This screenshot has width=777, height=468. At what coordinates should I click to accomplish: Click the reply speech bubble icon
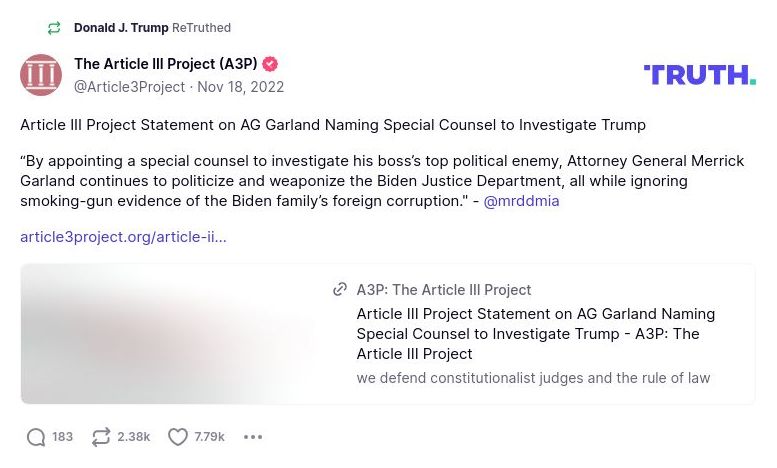(x=36, y=437)
